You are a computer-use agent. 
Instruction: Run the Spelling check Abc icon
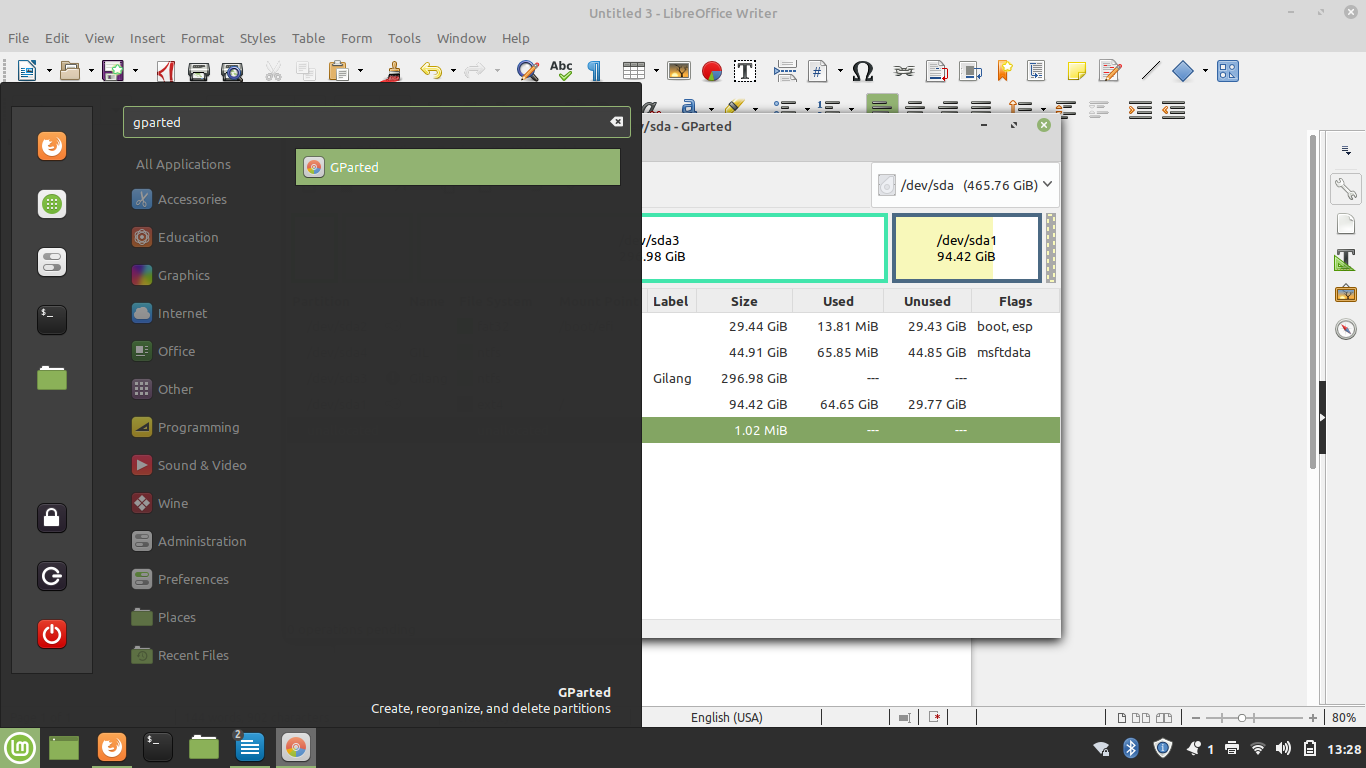561,71
